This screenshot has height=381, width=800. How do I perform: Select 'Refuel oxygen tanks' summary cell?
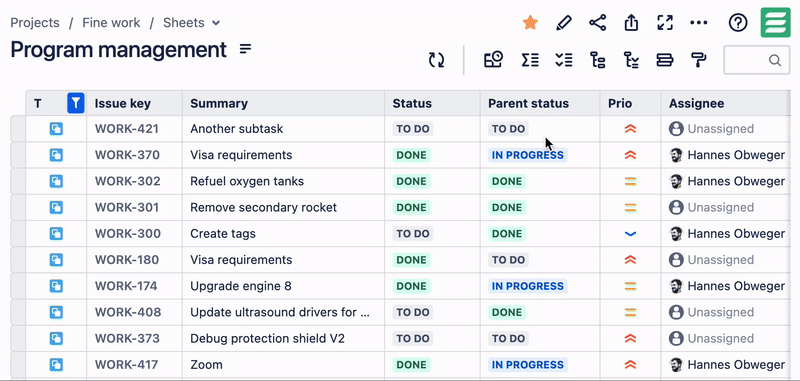283,181
